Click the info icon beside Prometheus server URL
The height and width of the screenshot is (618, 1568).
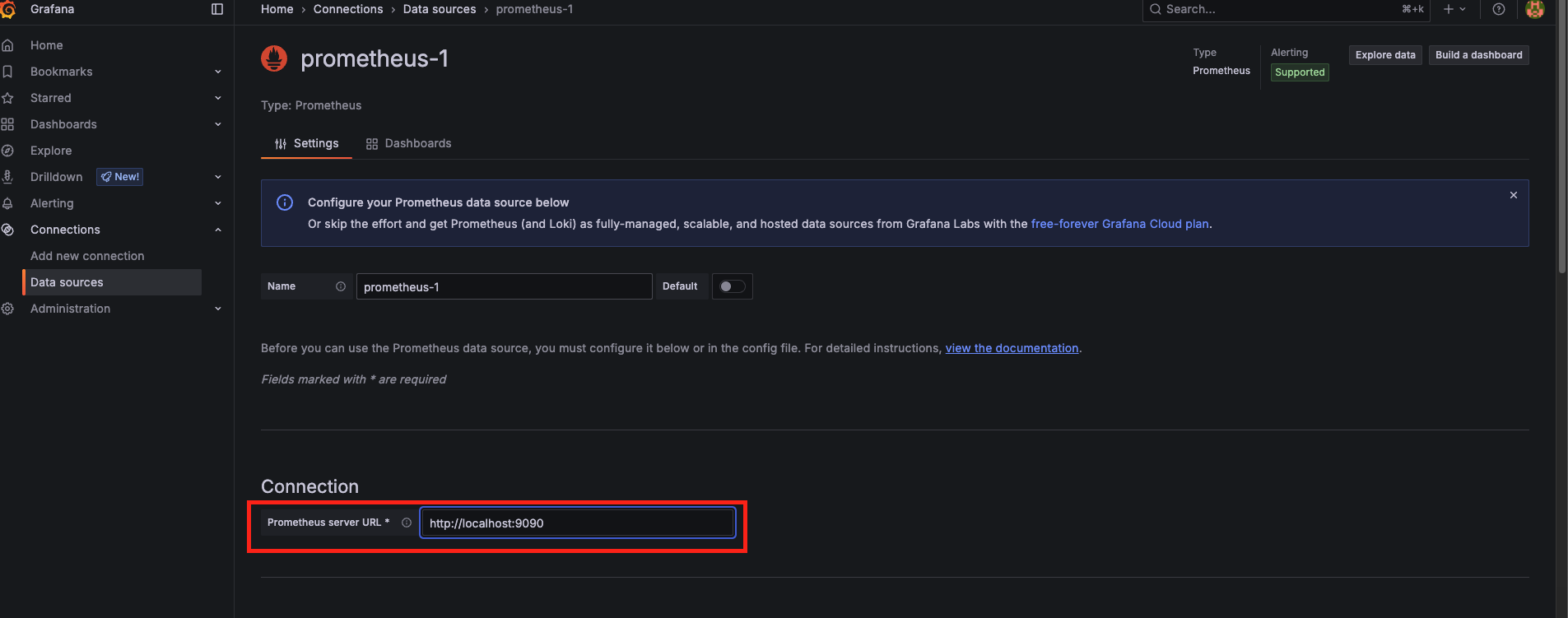click(x=407, y=523)
